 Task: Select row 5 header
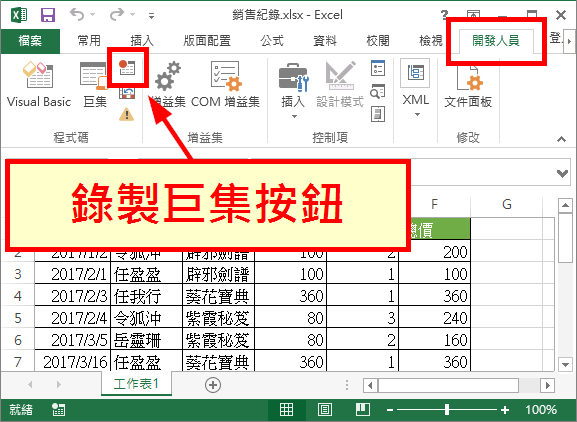pyautogui.click(x=18, y=318)
